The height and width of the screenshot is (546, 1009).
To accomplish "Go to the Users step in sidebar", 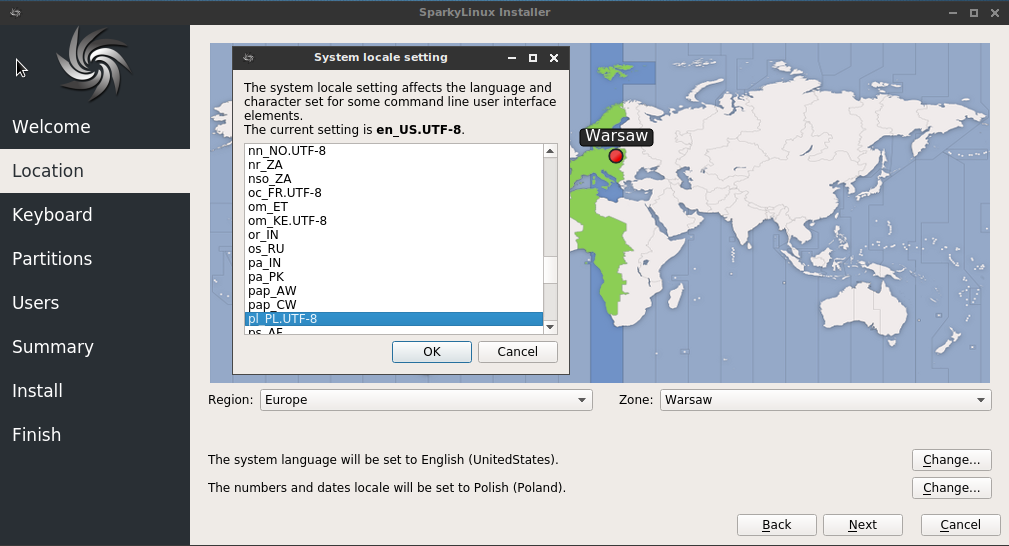I will [95, 303].
